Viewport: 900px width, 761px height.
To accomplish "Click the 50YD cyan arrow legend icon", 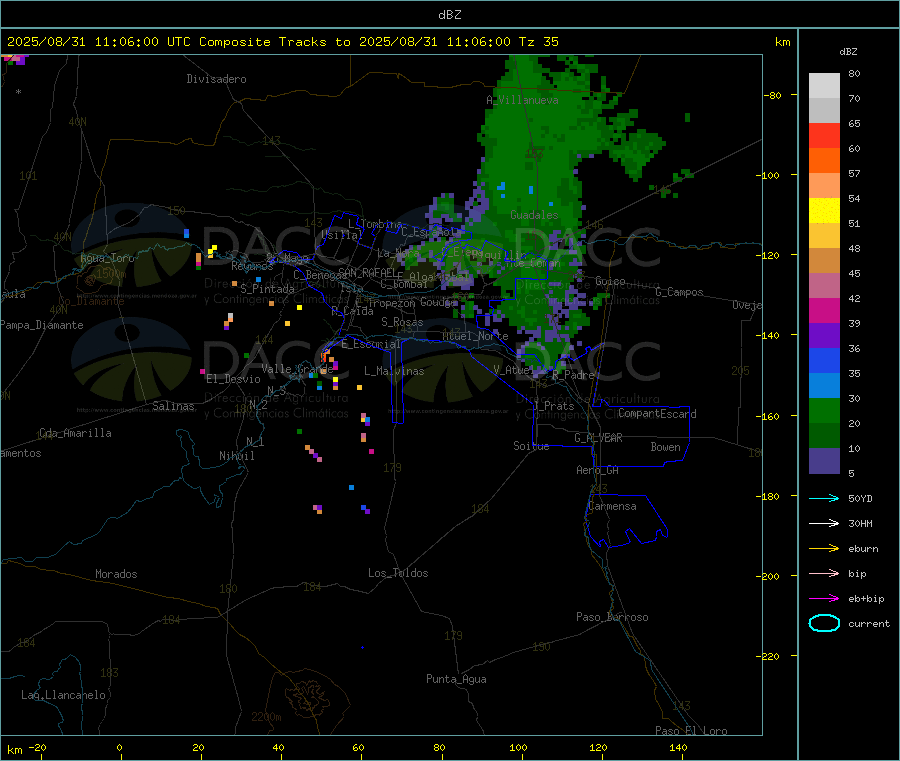I will (824, 498).
